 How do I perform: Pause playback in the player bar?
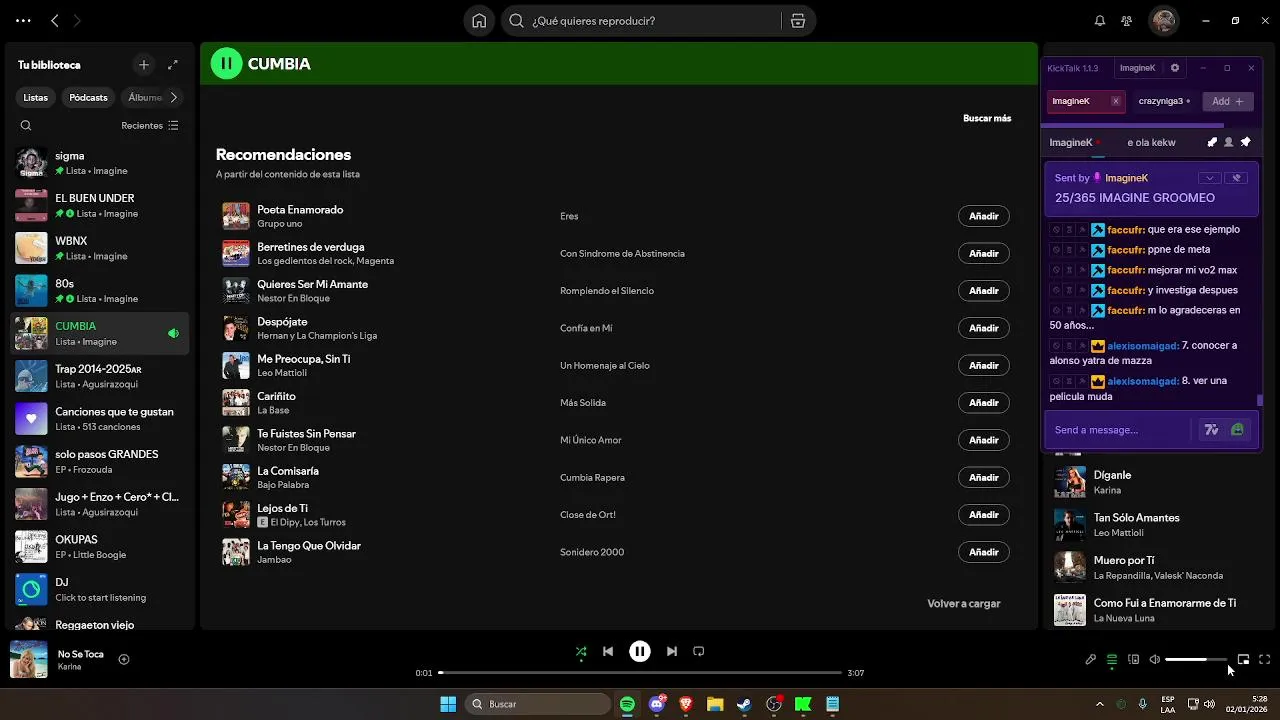tap(640, 651)
